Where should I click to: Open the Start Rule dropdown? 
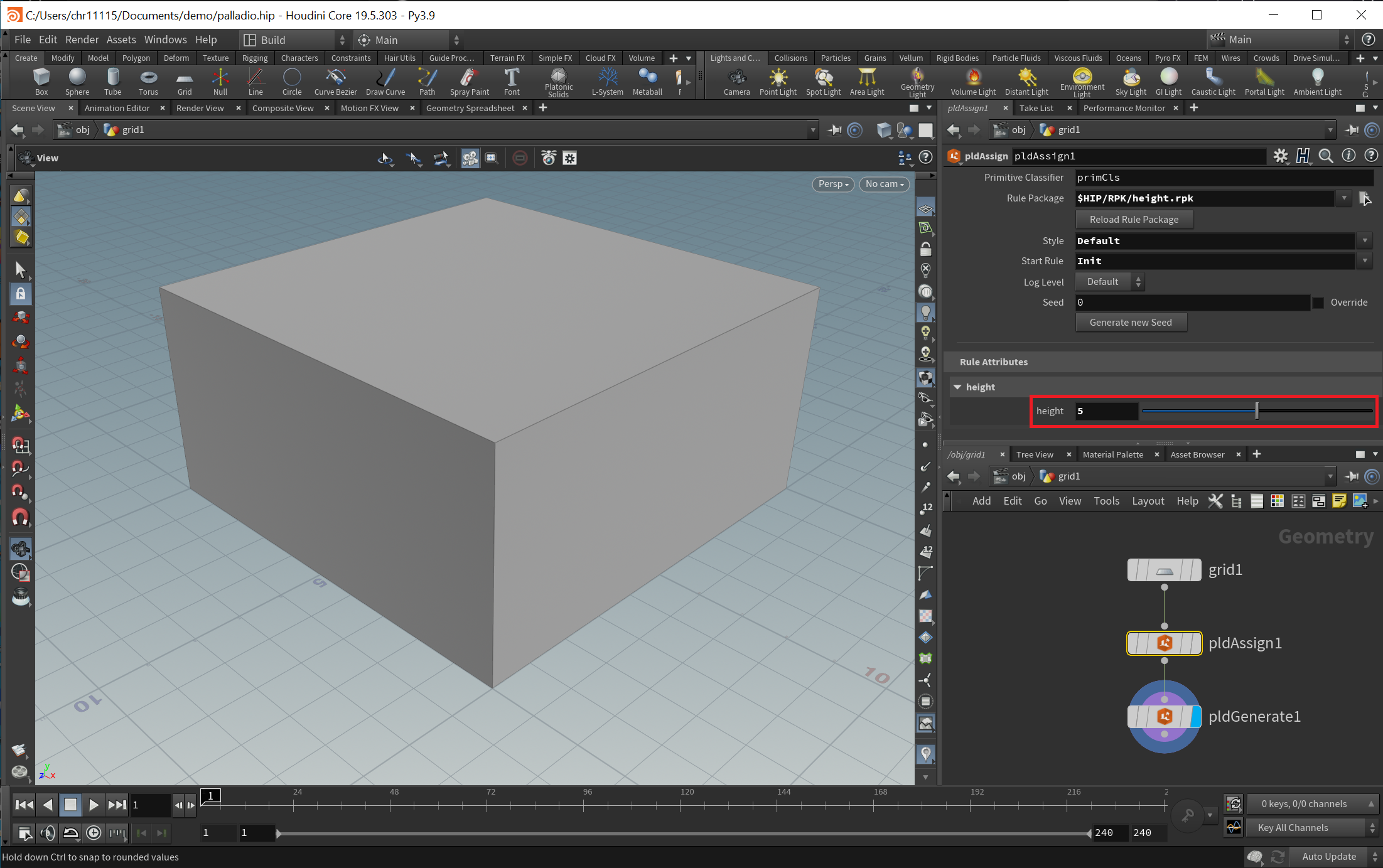point(1366,261)
